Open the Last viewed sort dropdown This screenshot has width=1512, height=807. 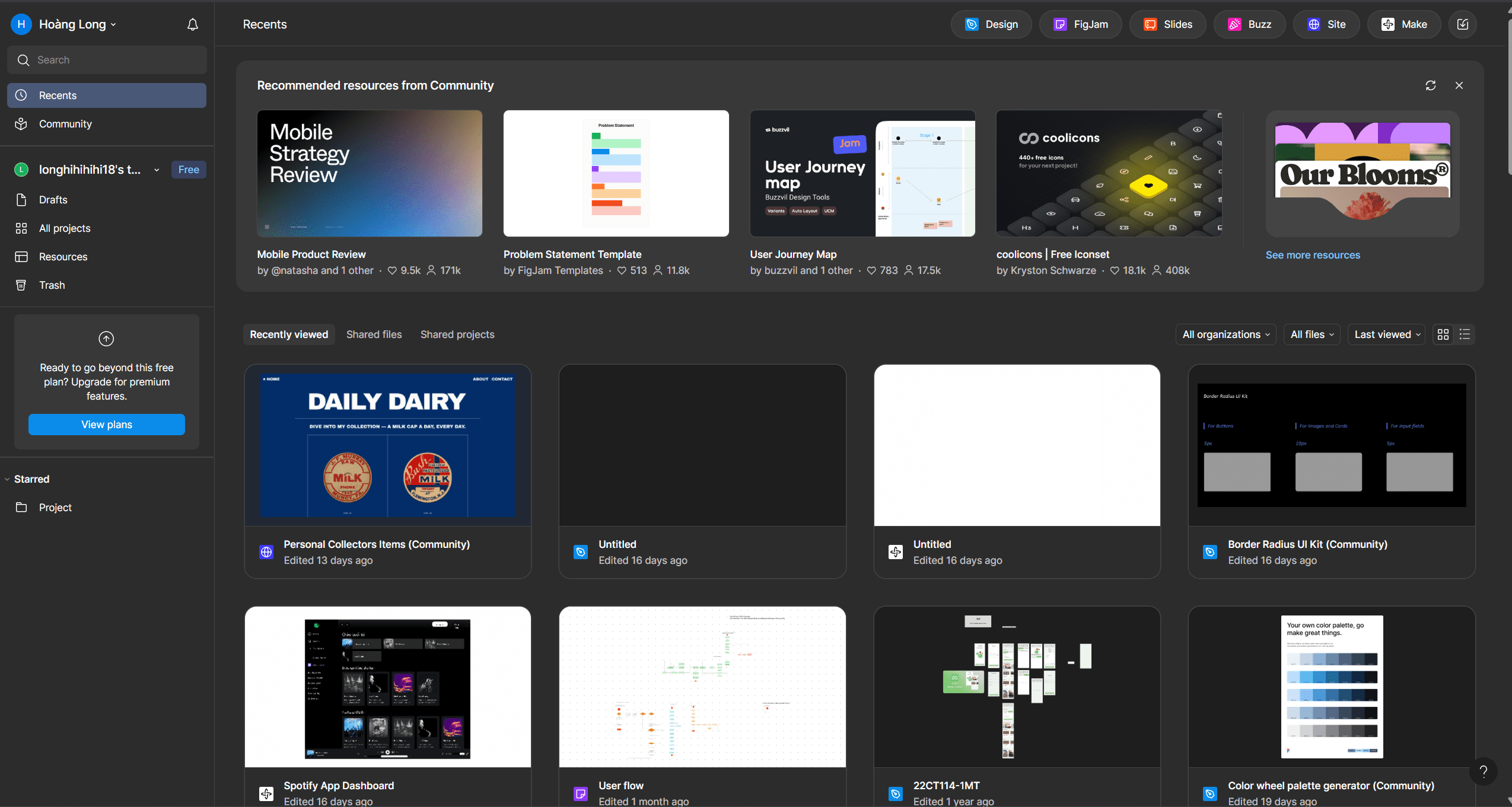click(1386, 334)
